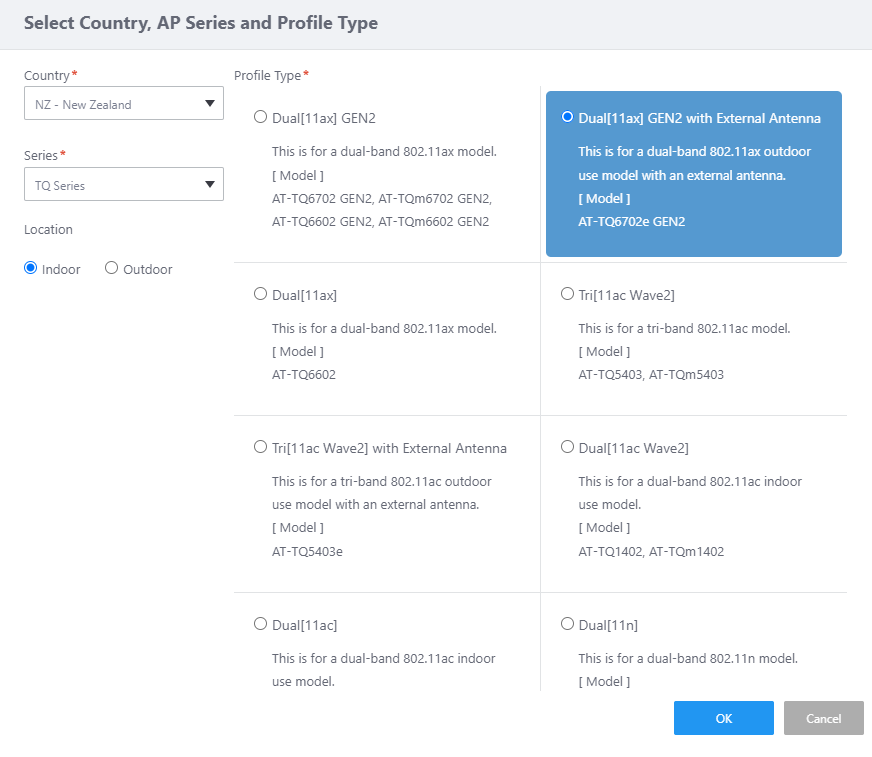
Task: Open the Country dropdown showing New Zealand
Action: click(x=110, y=104)
